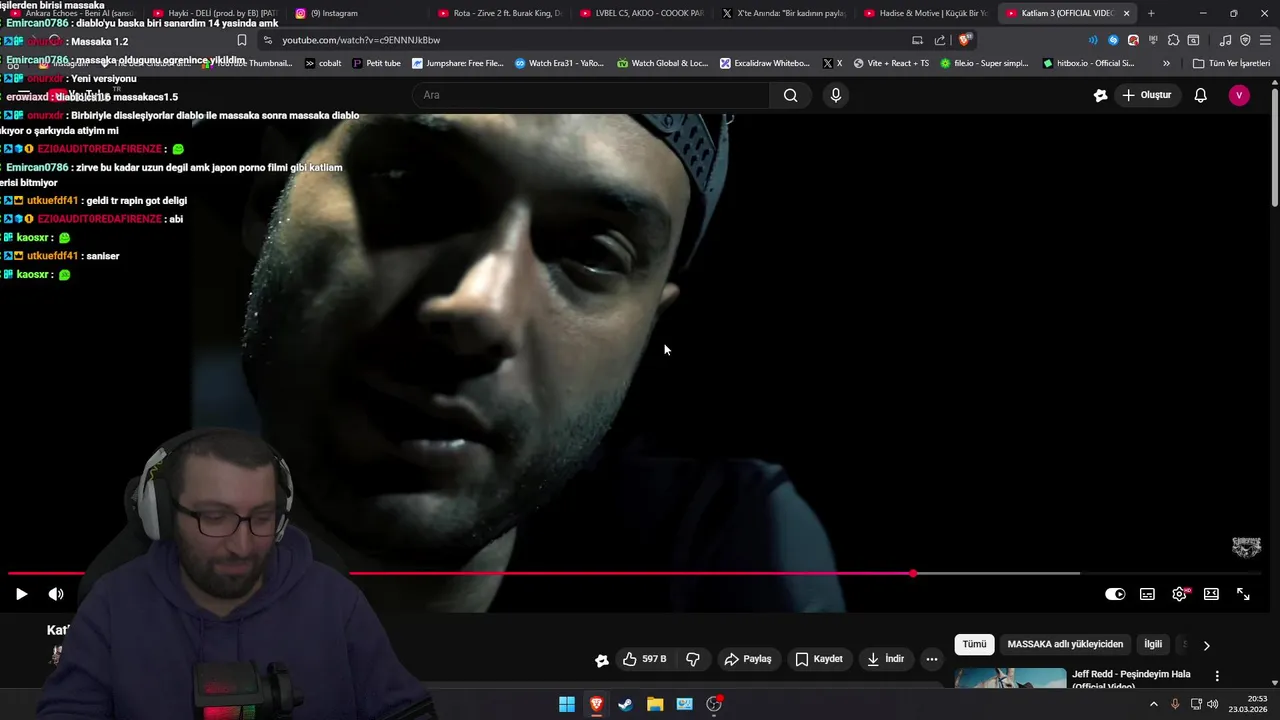
Task: Open the player settings gear
Action: tap(1180, 594)
